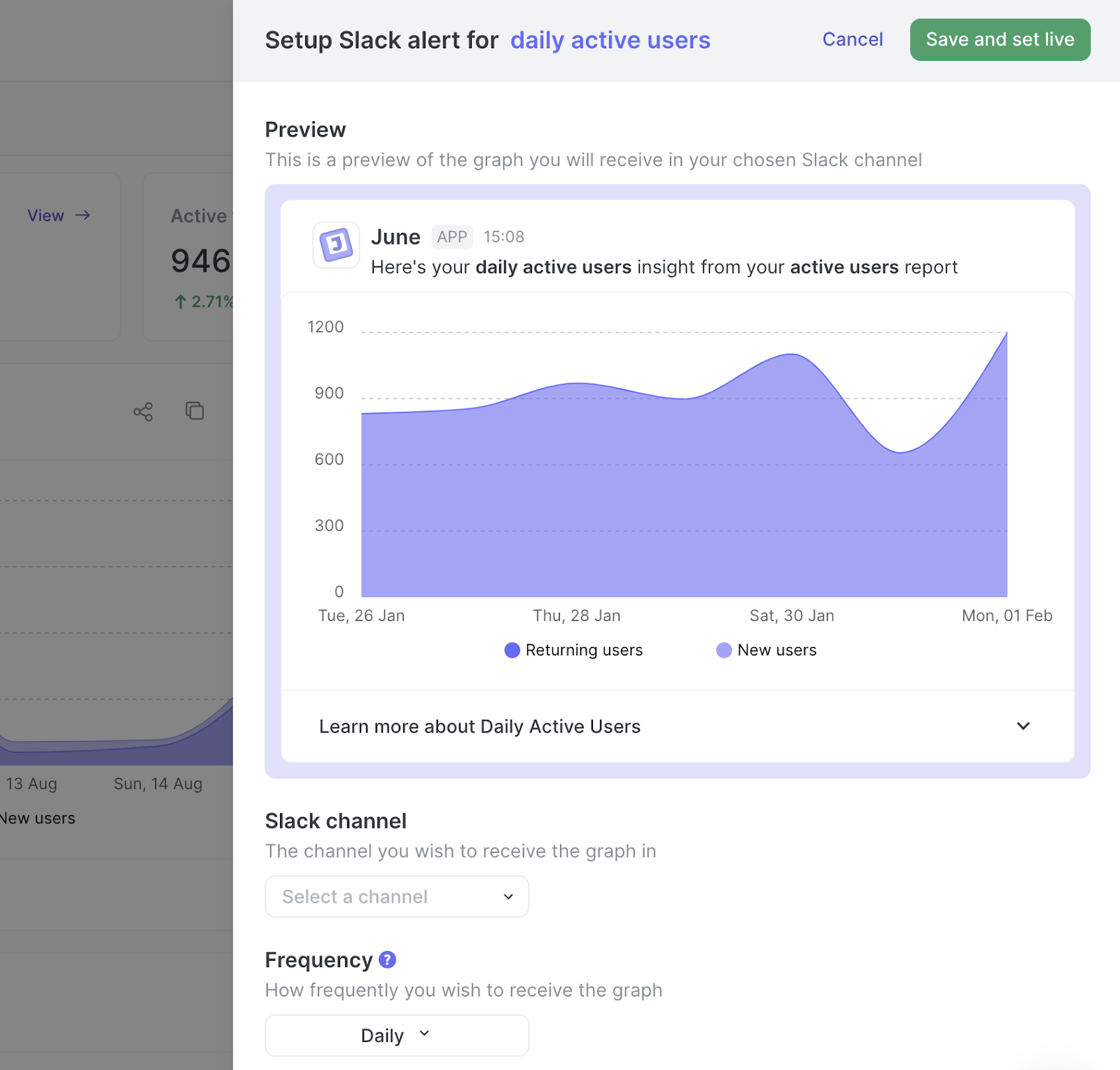Click the Frequency help question mark icon

[387, 959]
